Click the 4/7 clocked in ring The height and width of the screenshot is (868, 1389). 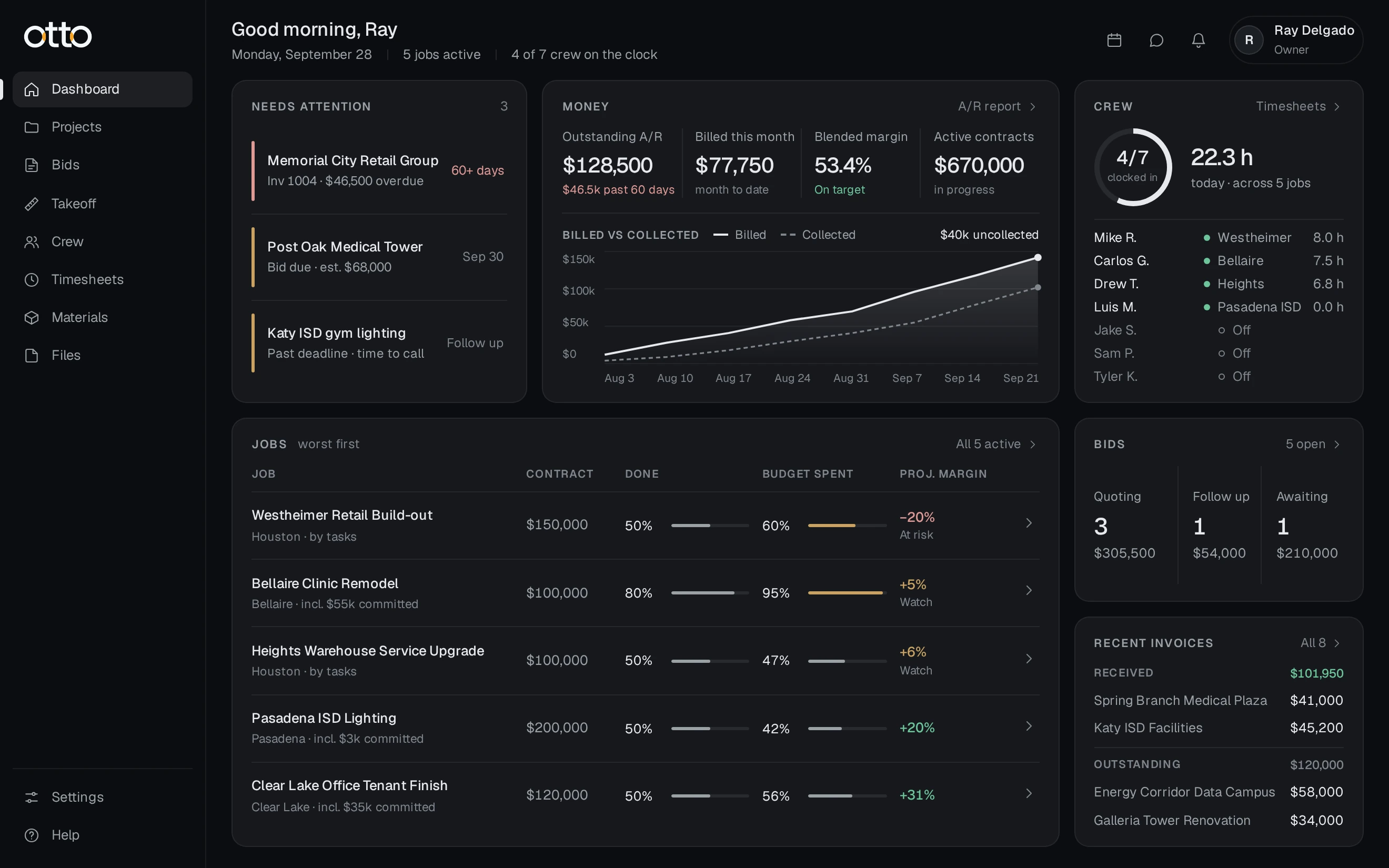(1132, 167)
